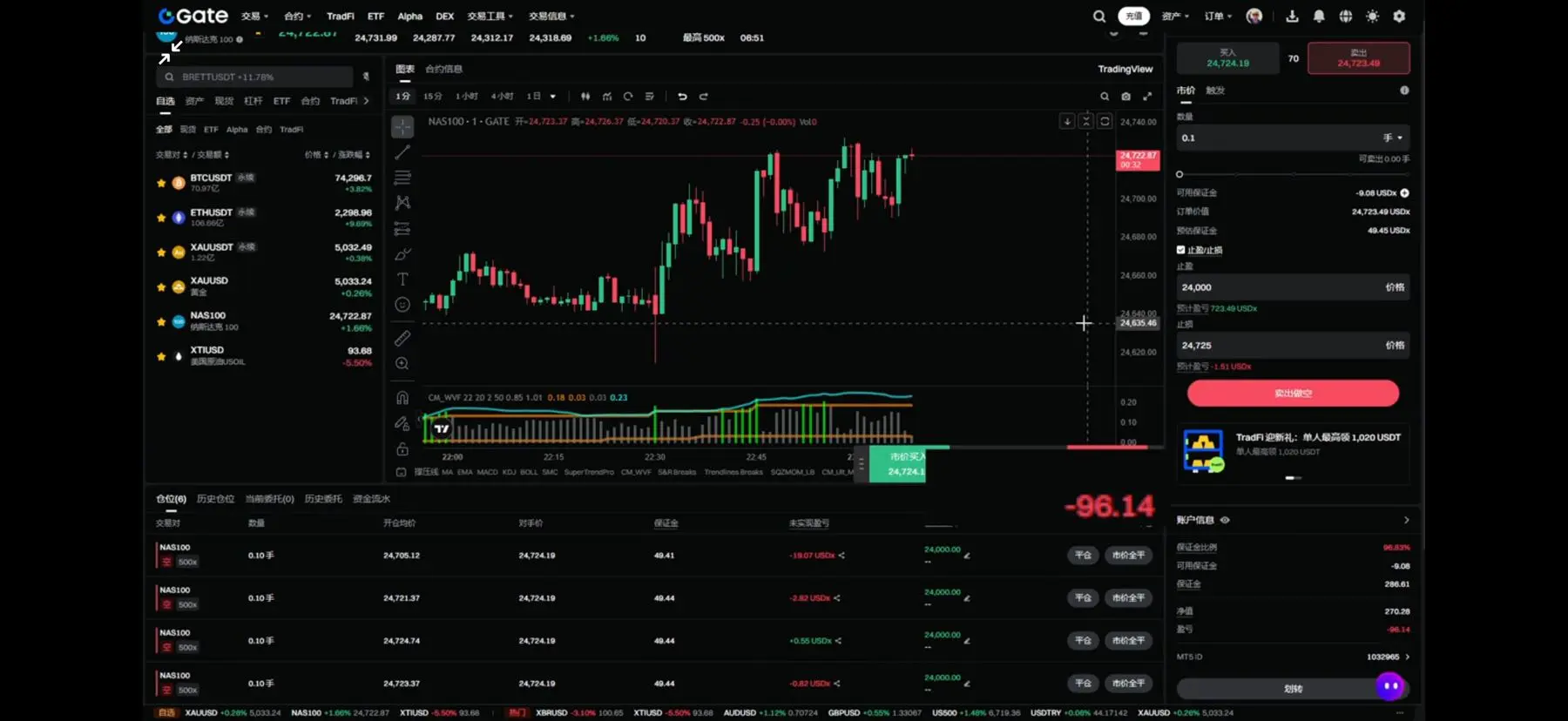Switch light/dark theme with sun icon
This screenshot has width=1568, height=721.
[1373, 16]
